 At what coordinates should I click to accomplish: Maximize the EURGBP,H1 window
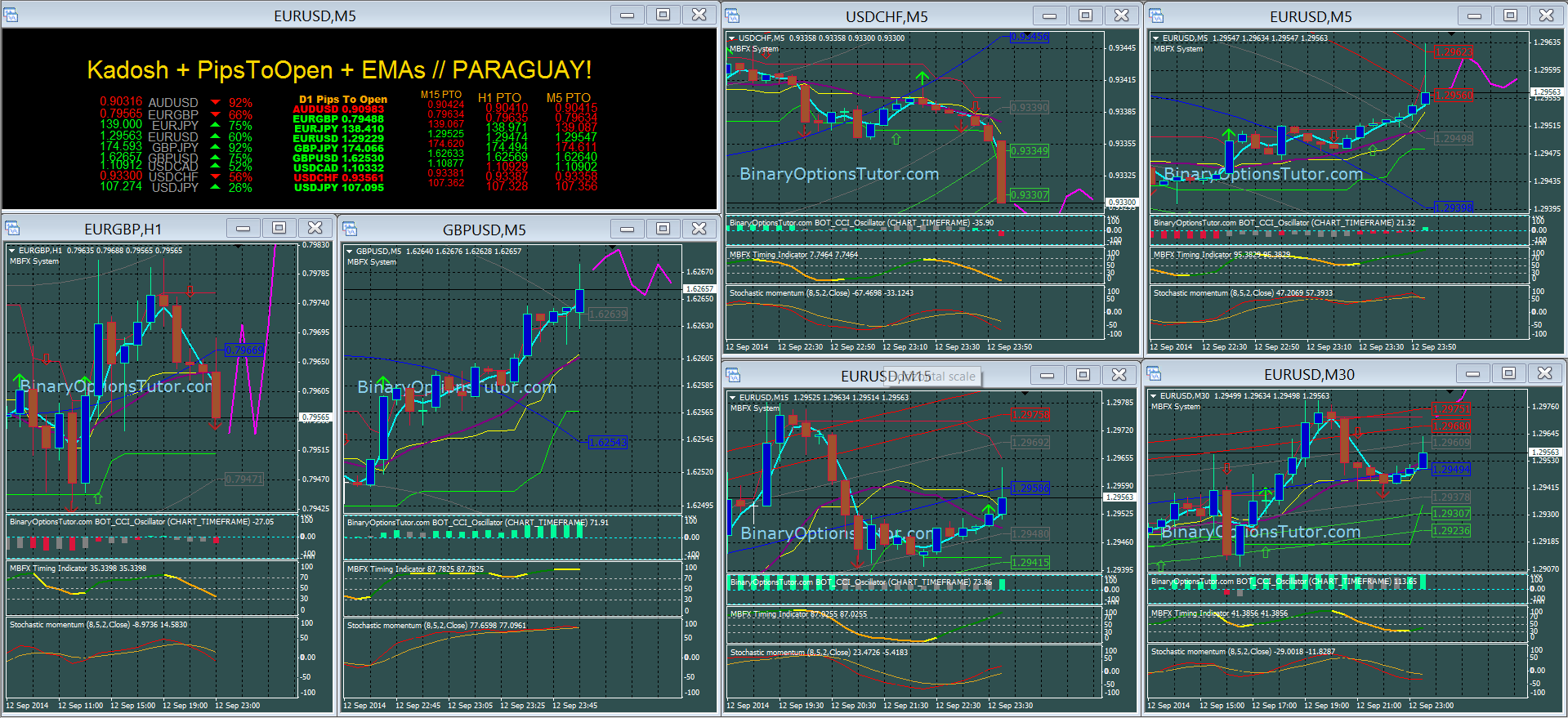tap(279, 228)
